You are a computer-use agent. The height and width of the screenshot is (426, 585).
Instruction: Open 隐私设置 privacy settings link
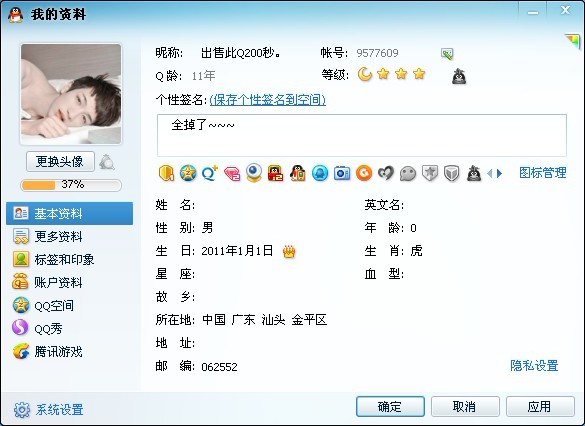click(x=534, y=366)
